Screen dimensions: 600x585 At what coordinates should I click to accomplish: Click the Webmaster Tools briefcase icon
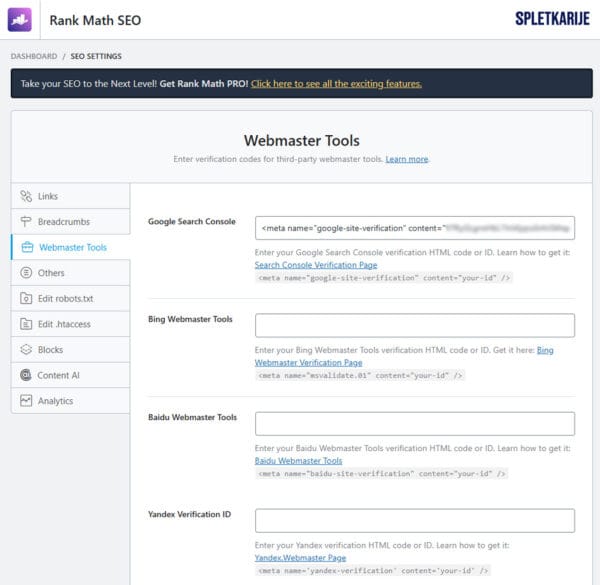pos(27,247)
